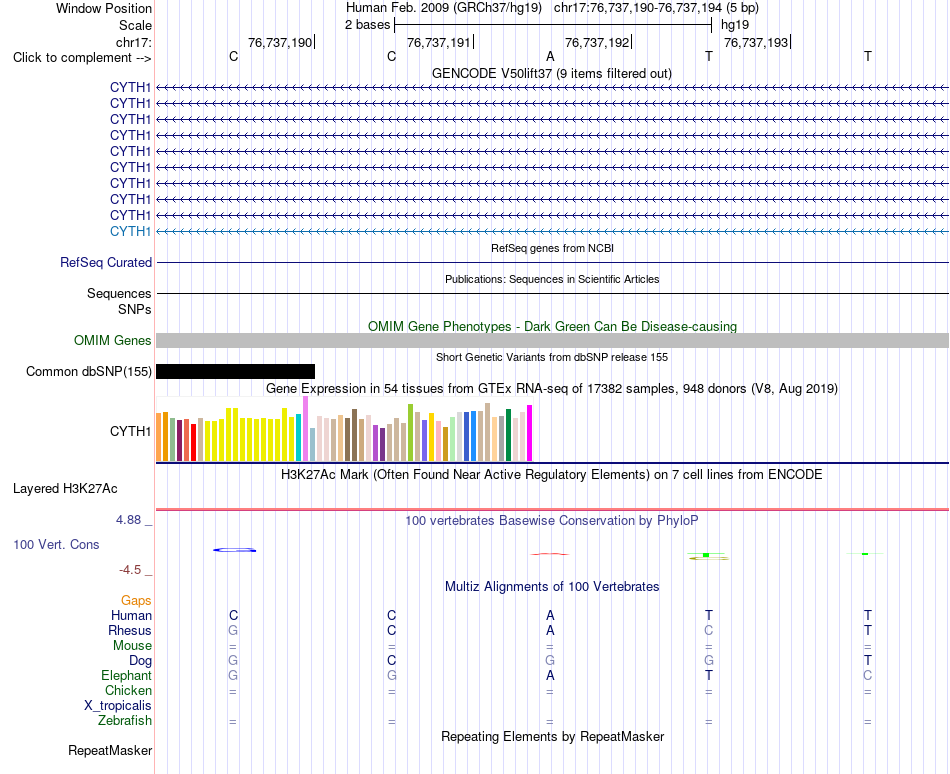Click 'Multiz Alignments of 100 Vertebrates' title
950x774 pixels.
tap(552, 586)
